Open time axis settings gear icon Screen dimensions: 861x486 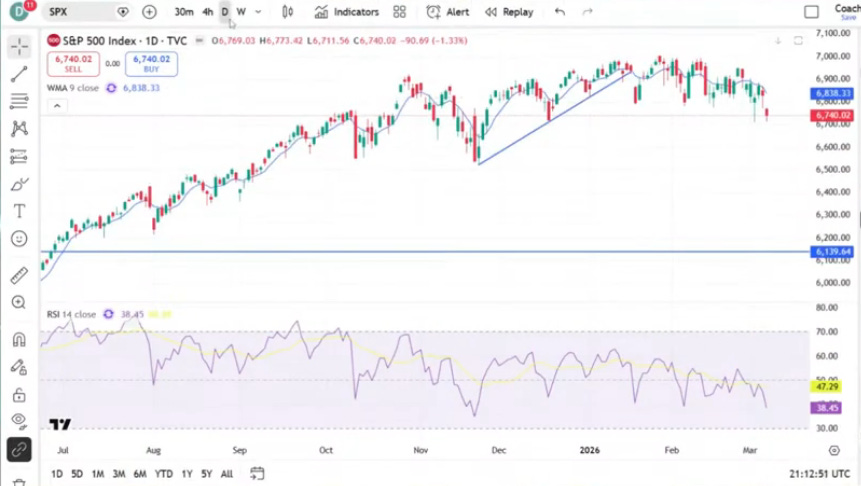(834, 450)
